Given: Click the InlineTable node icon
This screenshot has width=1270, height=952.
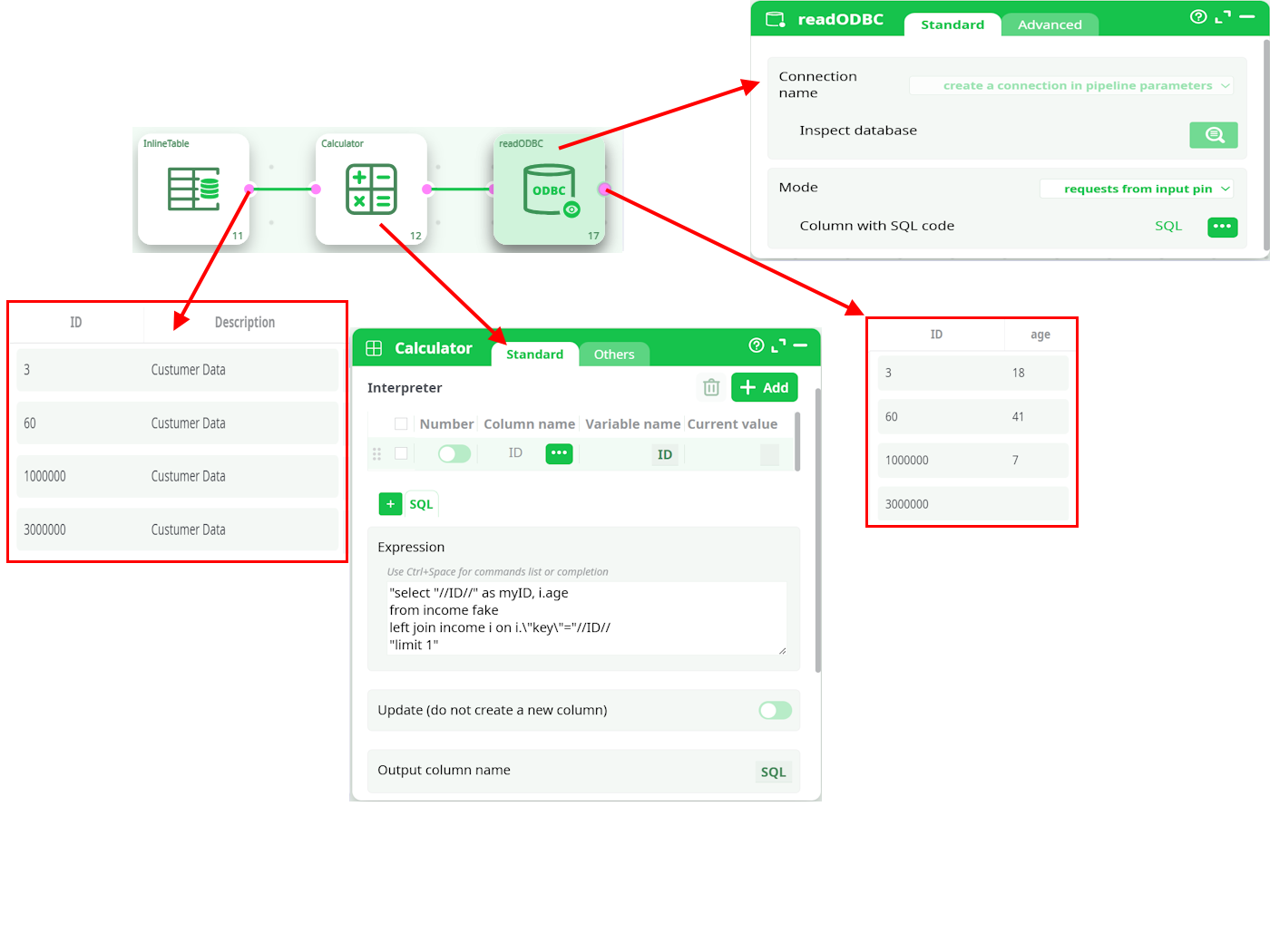Looking at the screenshot, I should coord(193,189).
